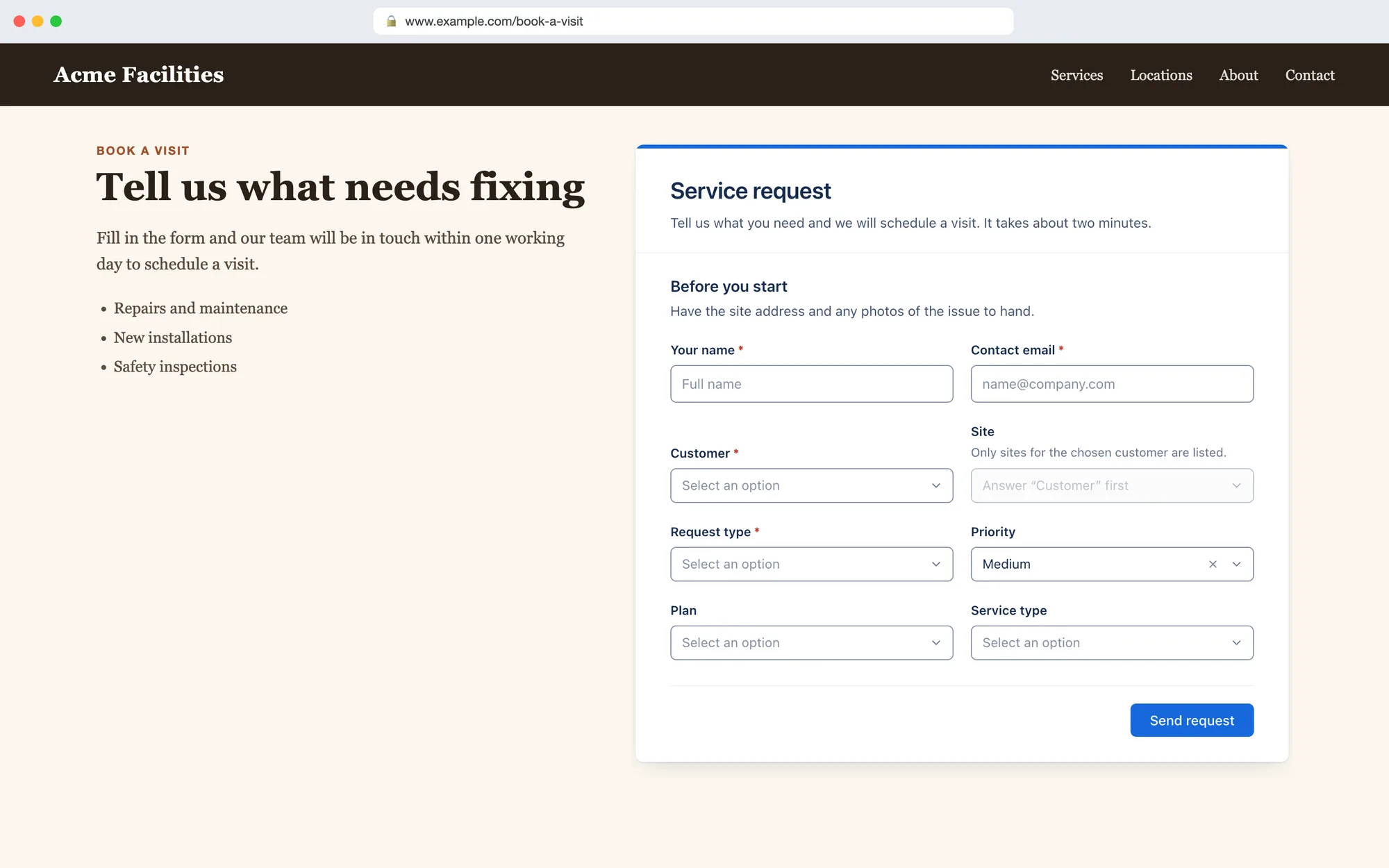This screenshot has width=1389, height=868.
Task: Click "Repairs and maintenance" list item
Action: coord(201,308)
